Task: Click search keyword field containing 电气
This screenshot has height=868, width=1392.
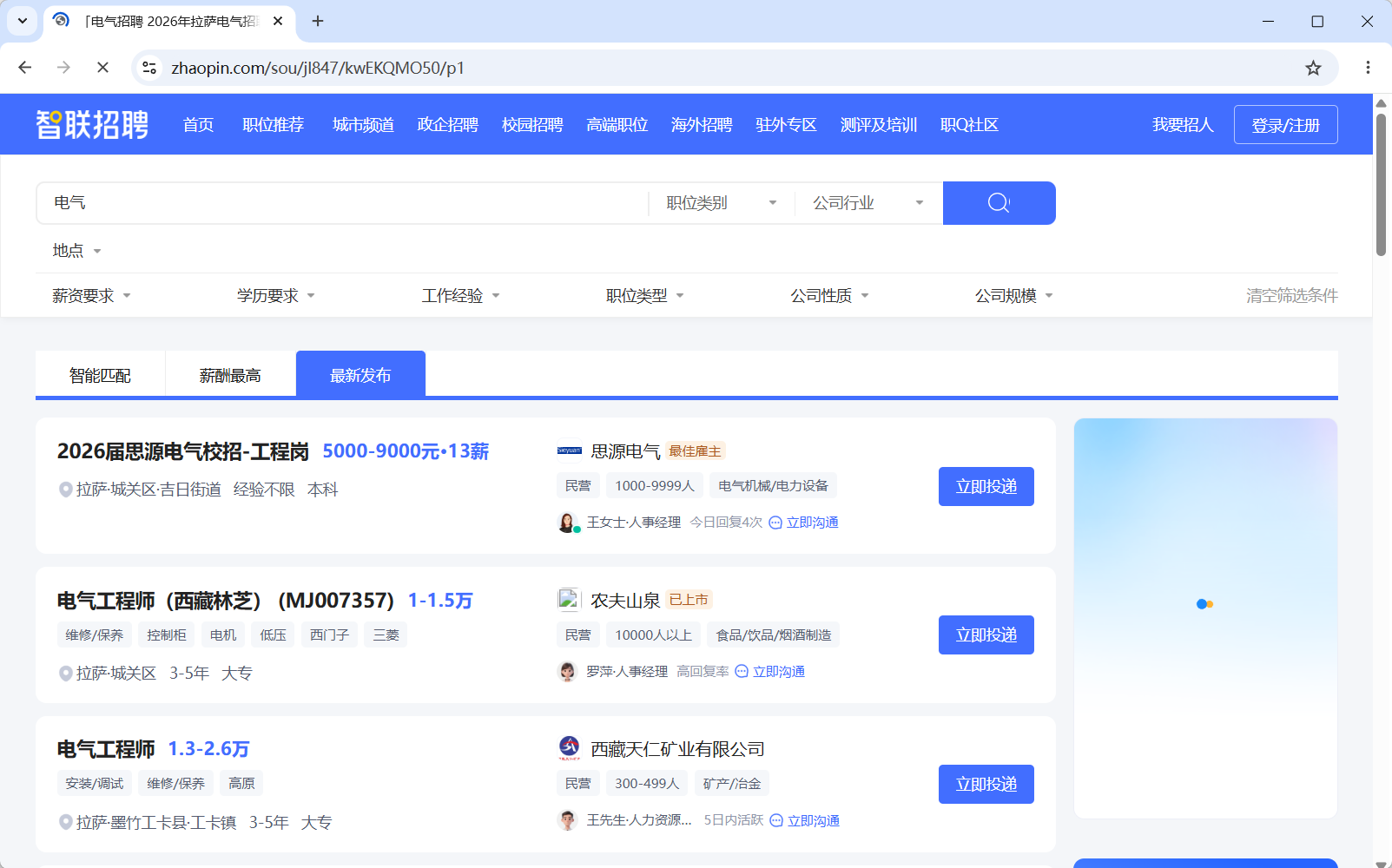Action: coord(342,203)
